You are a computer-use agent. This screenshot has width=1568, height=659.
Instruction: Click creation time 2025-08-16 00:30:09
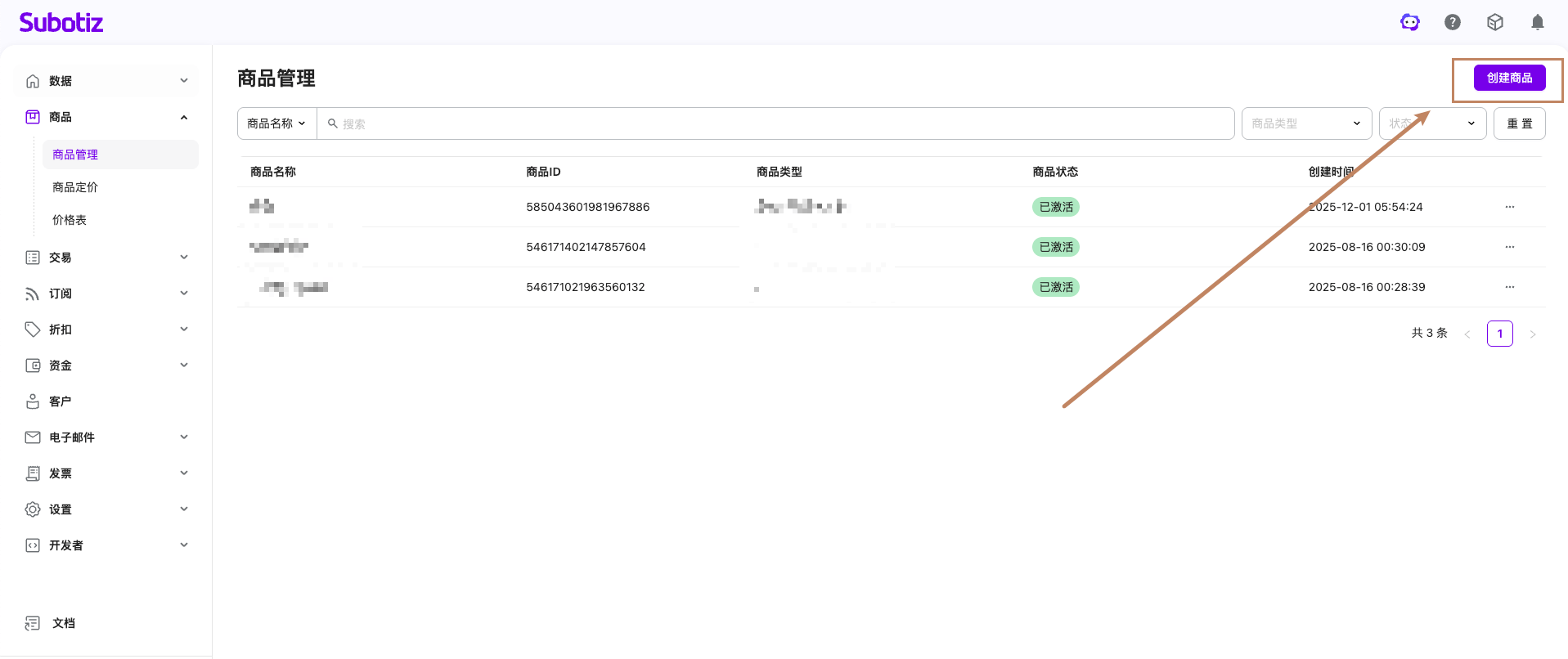1367,247
